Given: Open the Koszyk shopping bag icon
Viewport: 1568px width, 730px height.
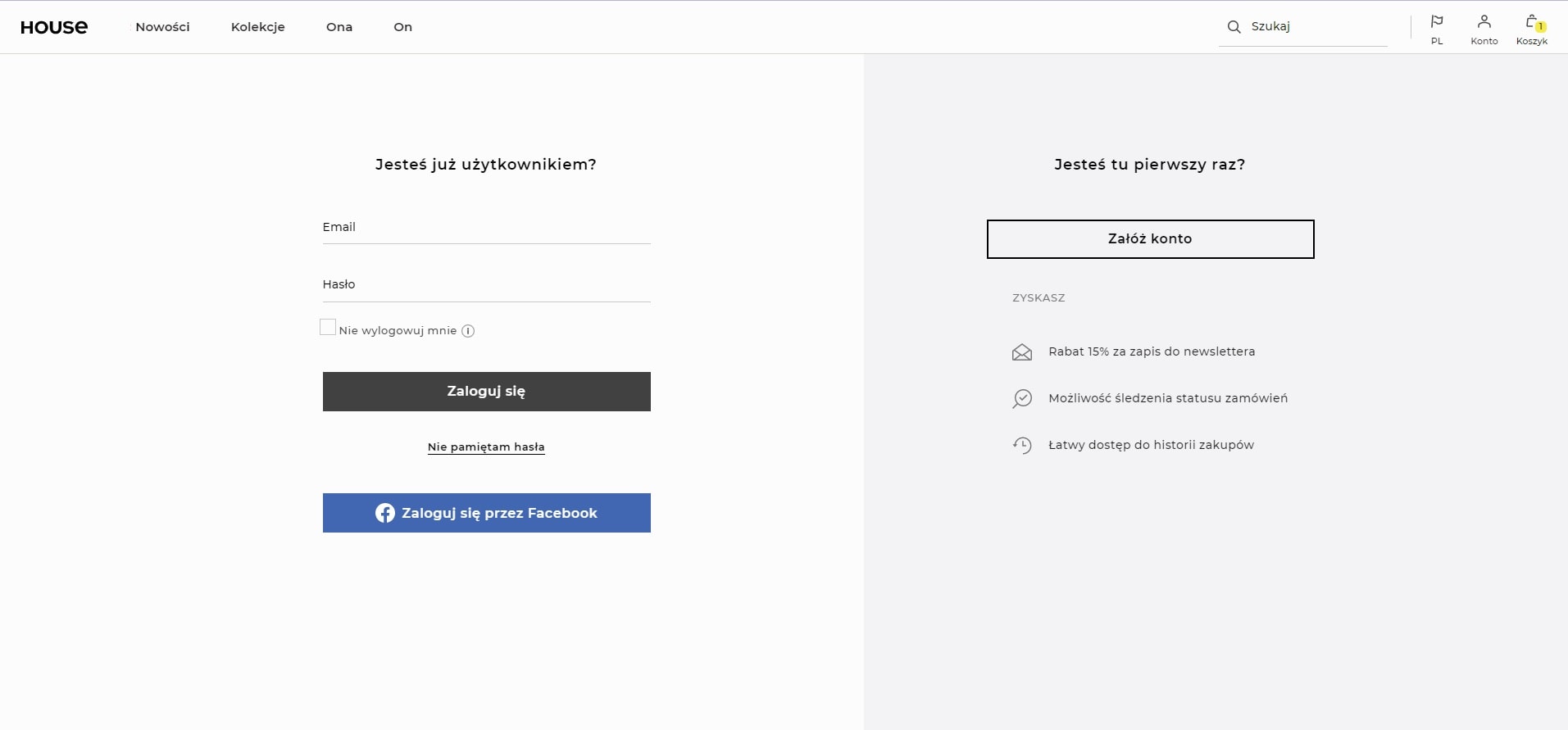Looking at the screenshot, I should (1532, 22).
